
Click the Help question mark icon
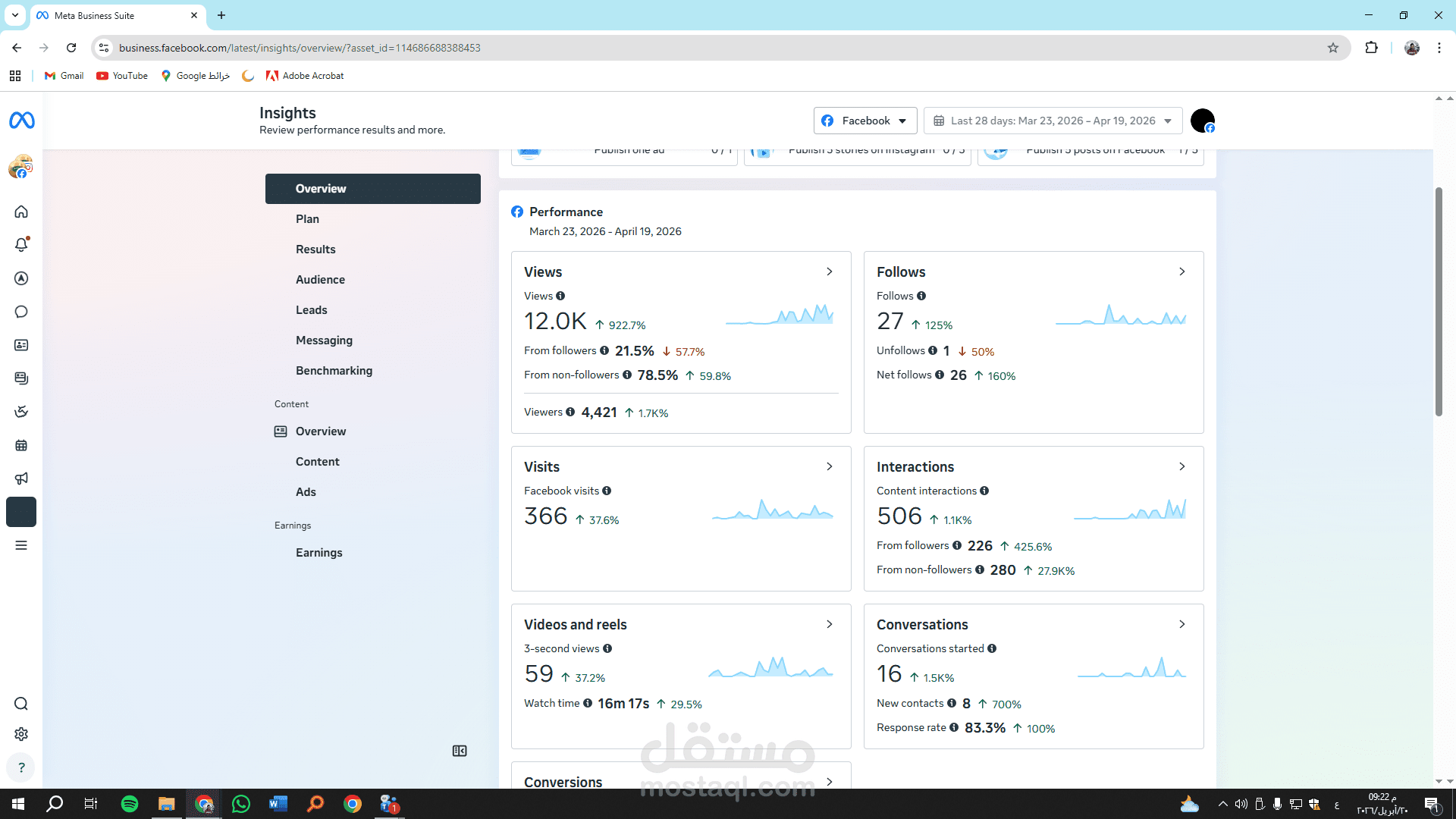pyautogui.click(x=21, y=767)
